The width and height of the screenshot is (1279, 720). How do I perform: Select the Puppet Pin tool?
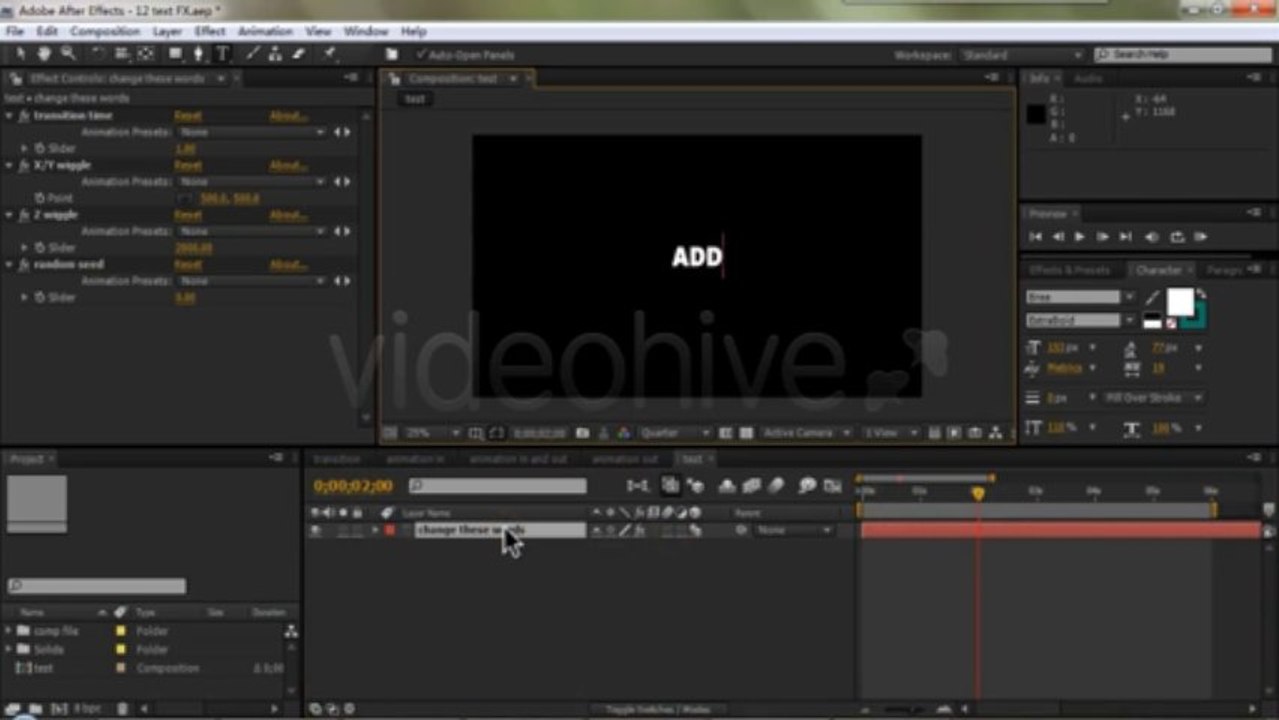pos(329,54)
